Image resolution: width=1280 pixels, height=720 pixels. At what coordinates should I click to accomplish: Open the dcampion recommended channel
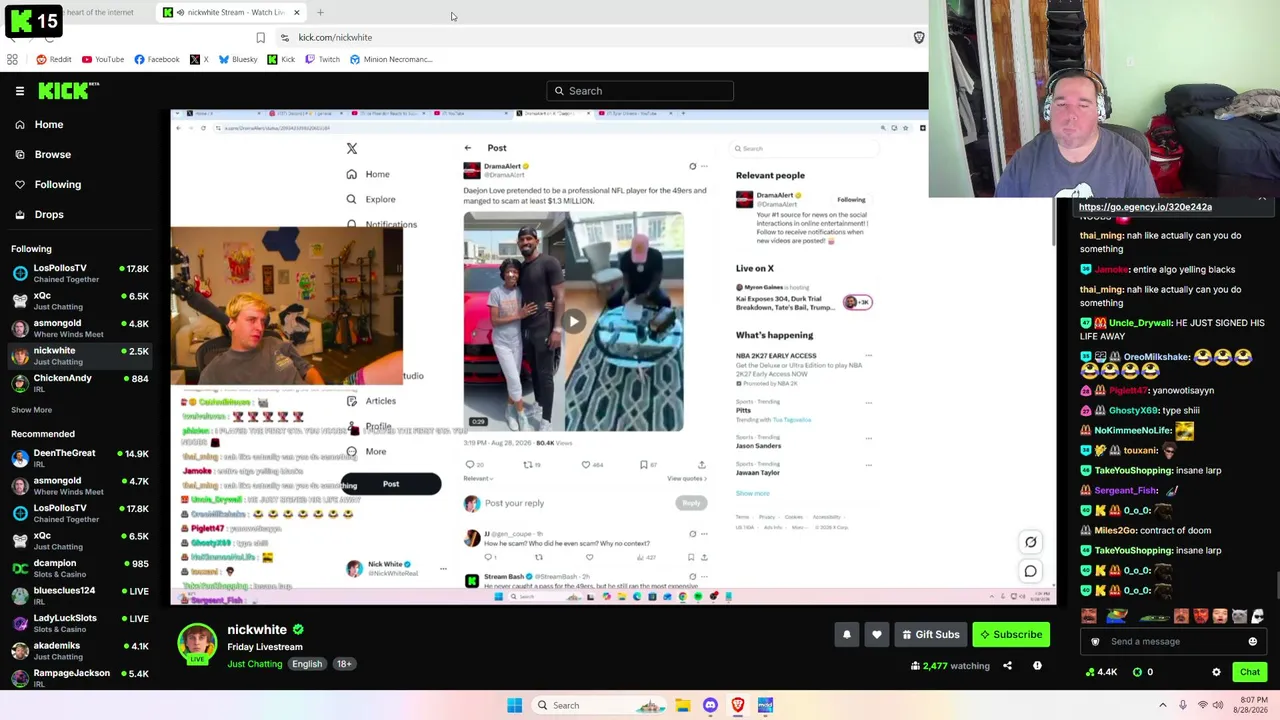coord(80,568)
